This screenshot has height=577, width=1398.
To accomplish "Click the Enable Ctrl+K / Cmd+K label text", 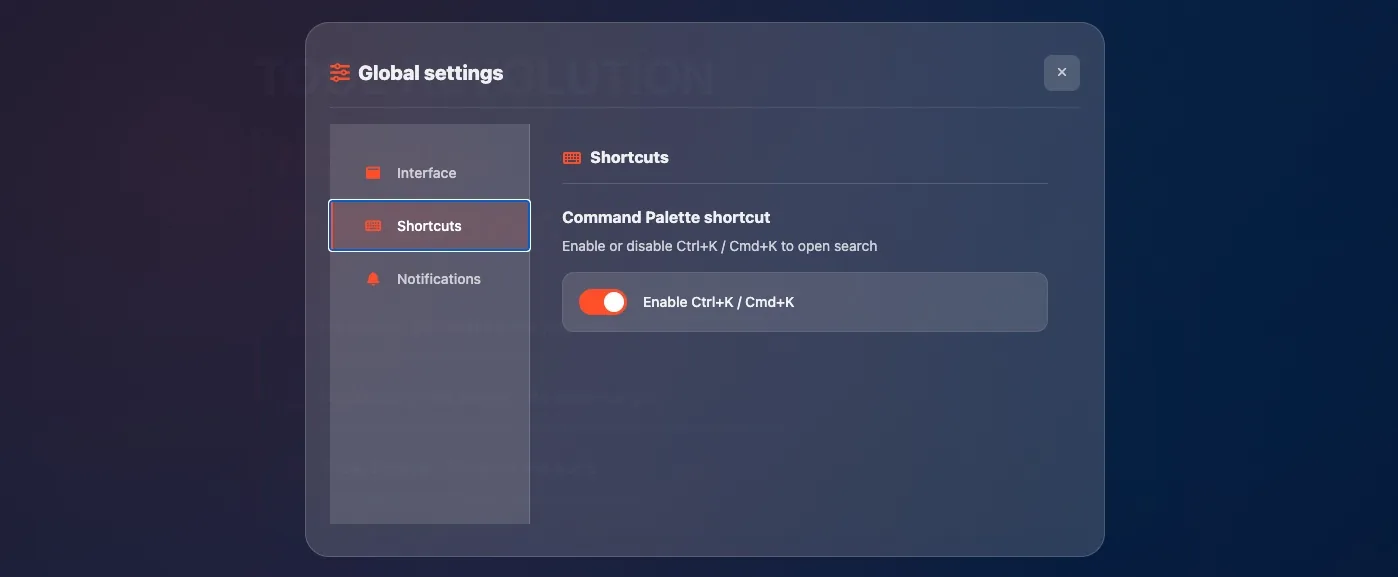I will tap(718, 301).
